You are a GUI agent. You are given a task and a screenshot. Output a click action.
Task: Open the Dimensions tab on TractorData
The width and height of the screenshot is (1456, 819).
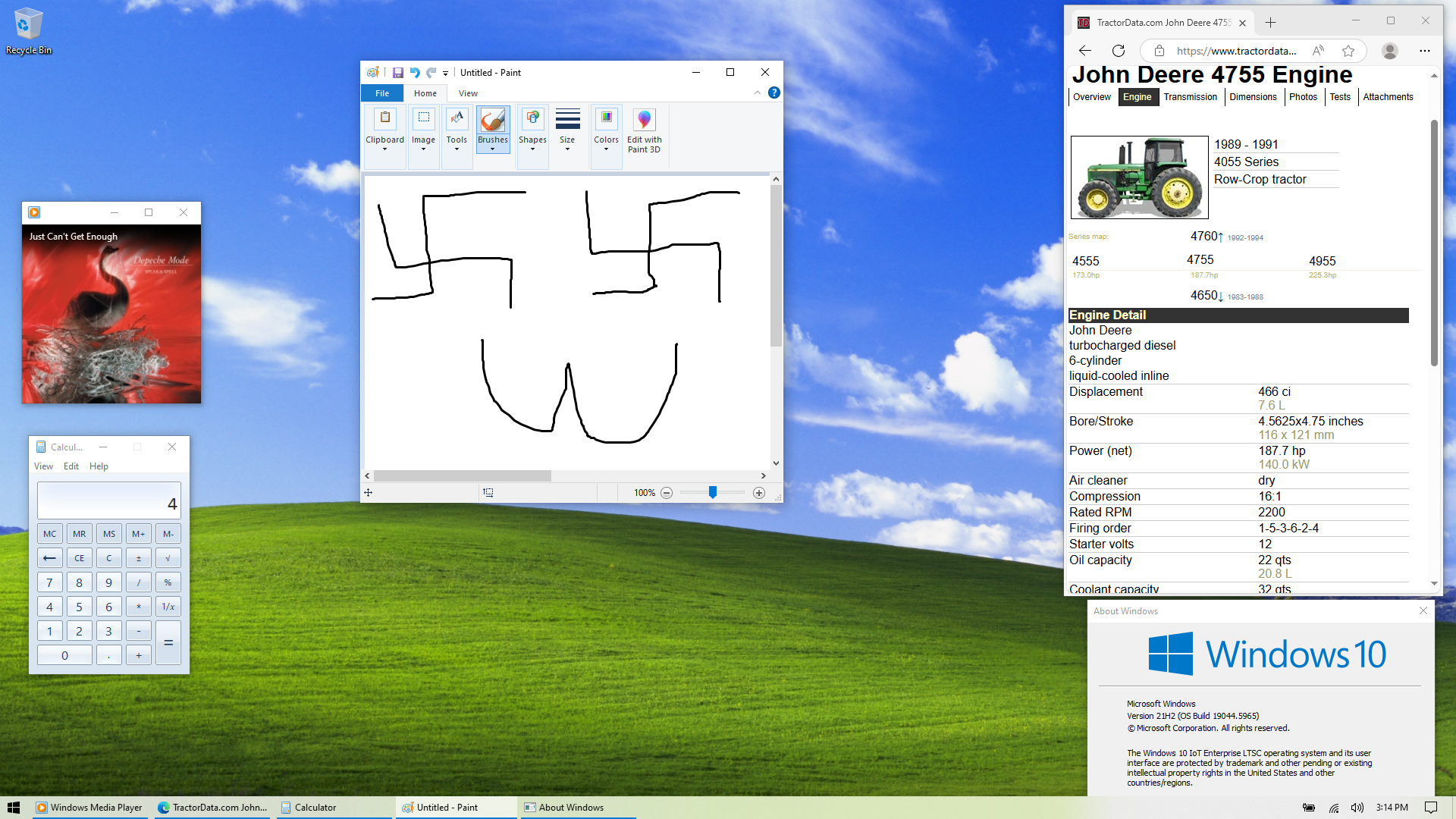coord(1253,97)
